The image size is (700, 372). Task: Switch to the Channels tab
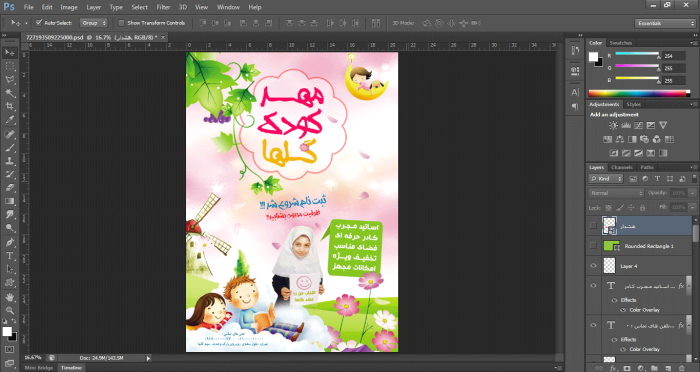click(x=622, y=167)
